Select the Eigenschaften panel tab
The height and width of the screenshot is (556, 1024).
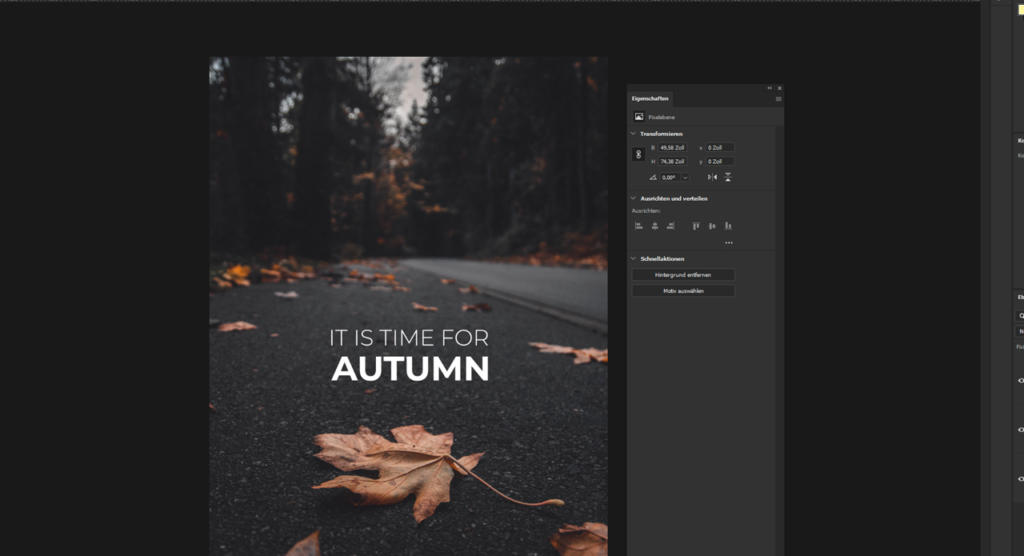[x=651, y=99]
